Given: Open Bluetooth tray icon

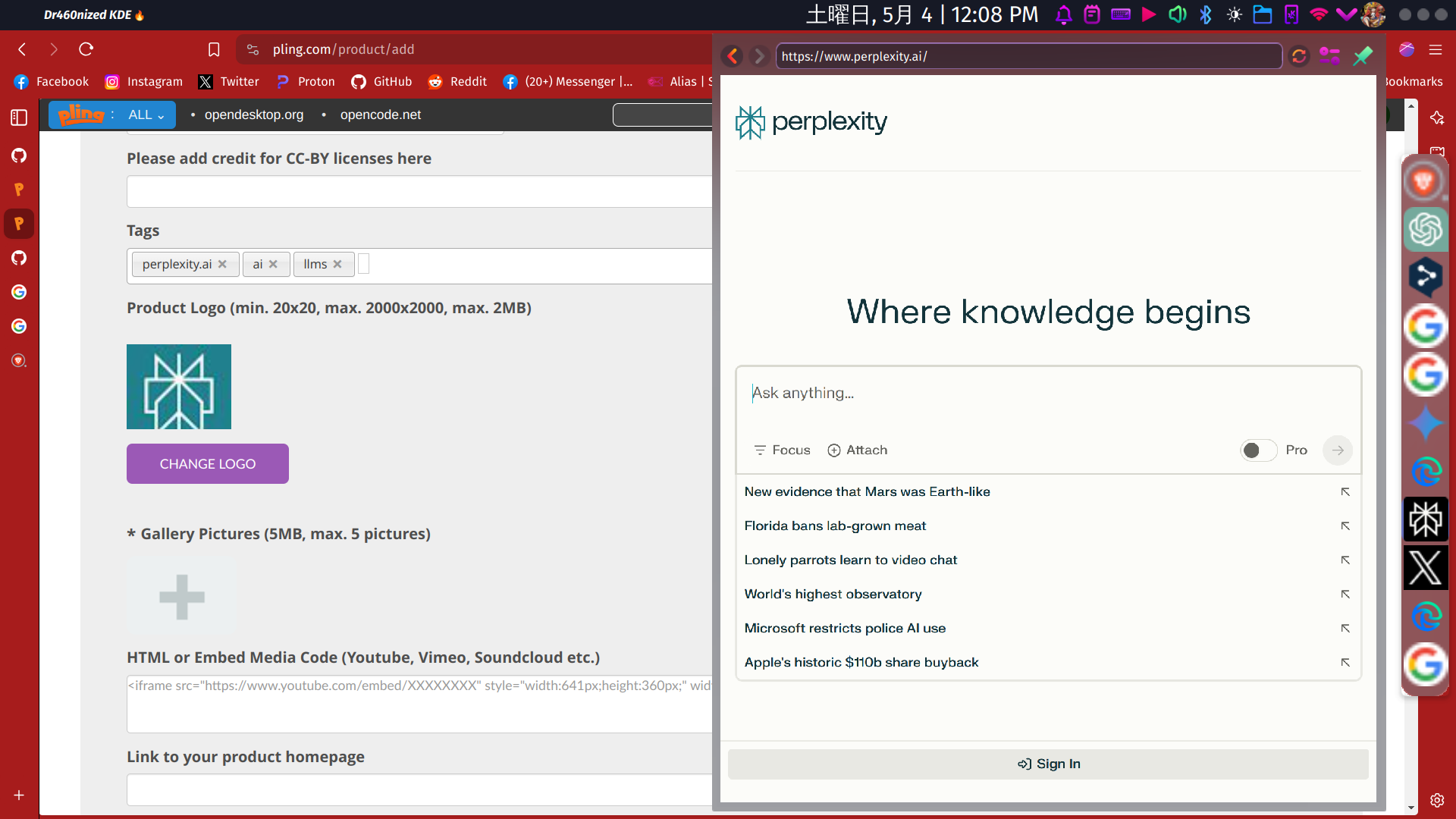Looking at the screenshot, I should pos(1206,14).
